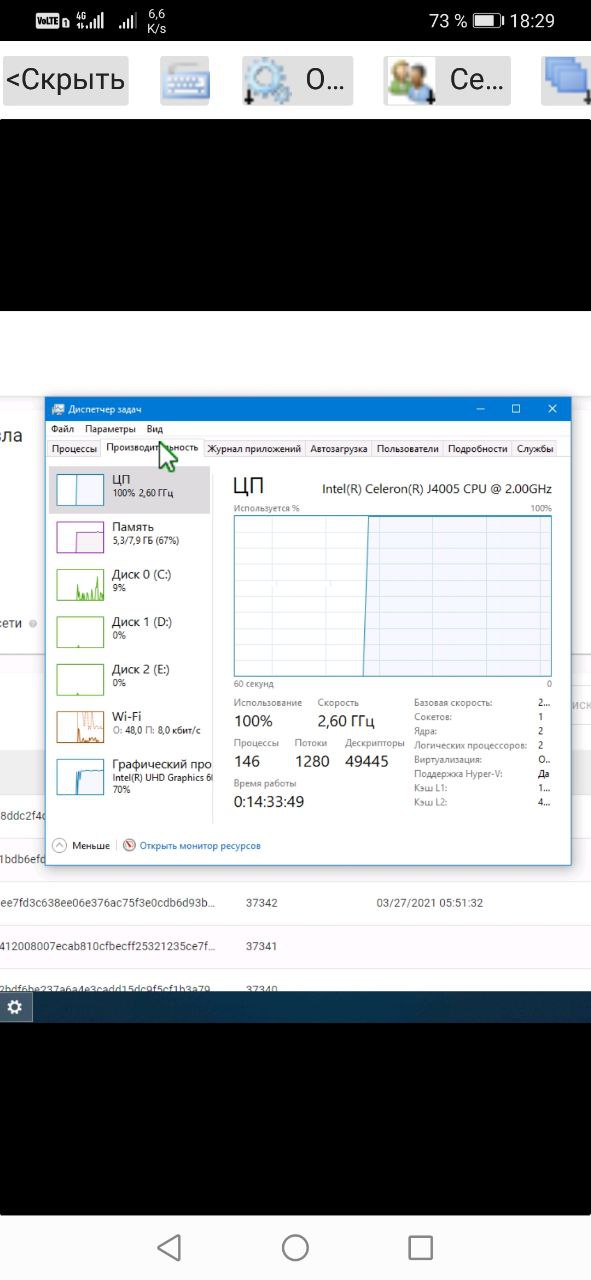Select Диск 2 (E:) in sidebar
This screenshot has width=591, height=1280.
click(x=130, y=679)
